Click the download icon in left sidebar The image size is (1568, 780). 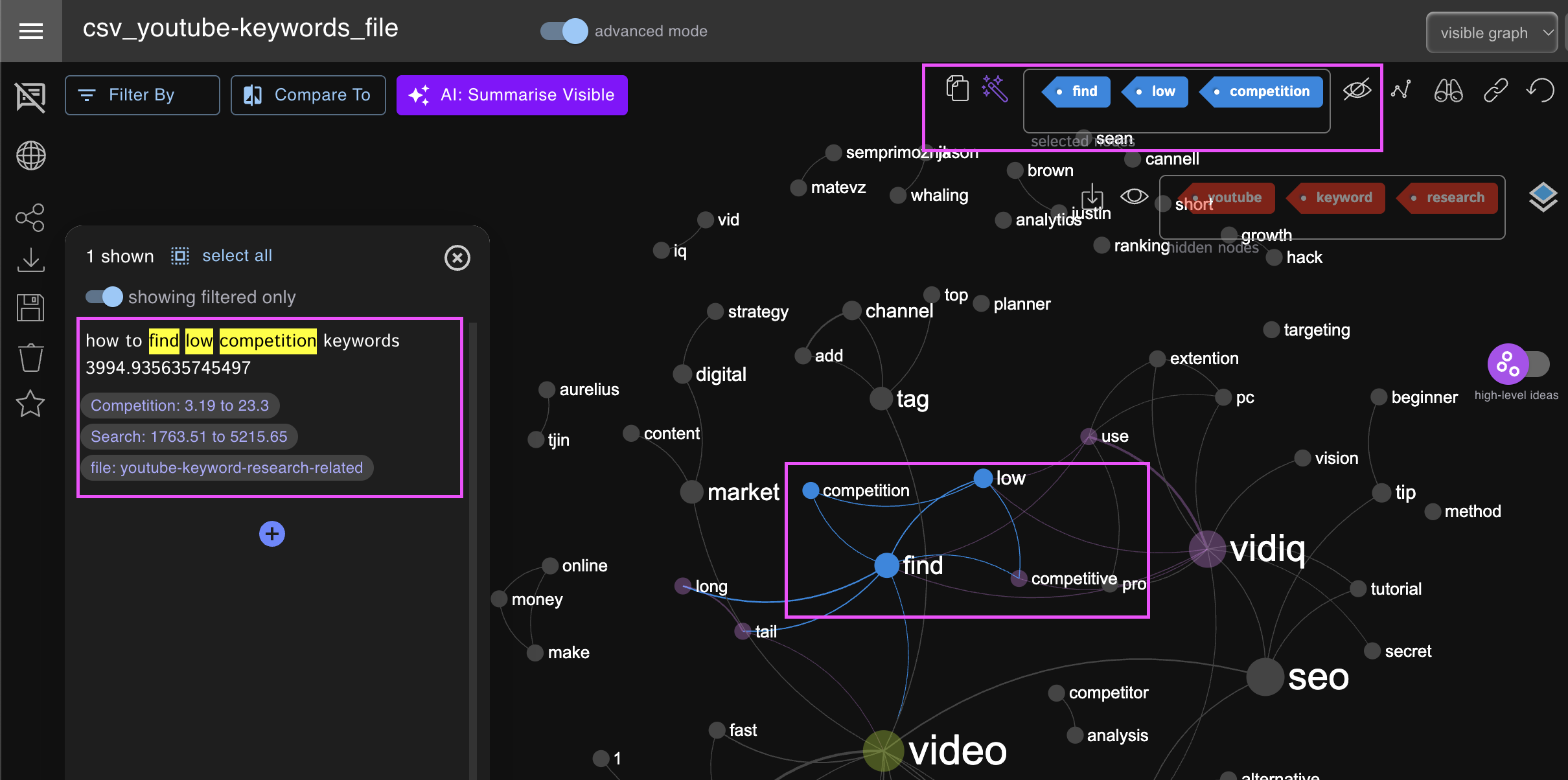tap(30, 259)
